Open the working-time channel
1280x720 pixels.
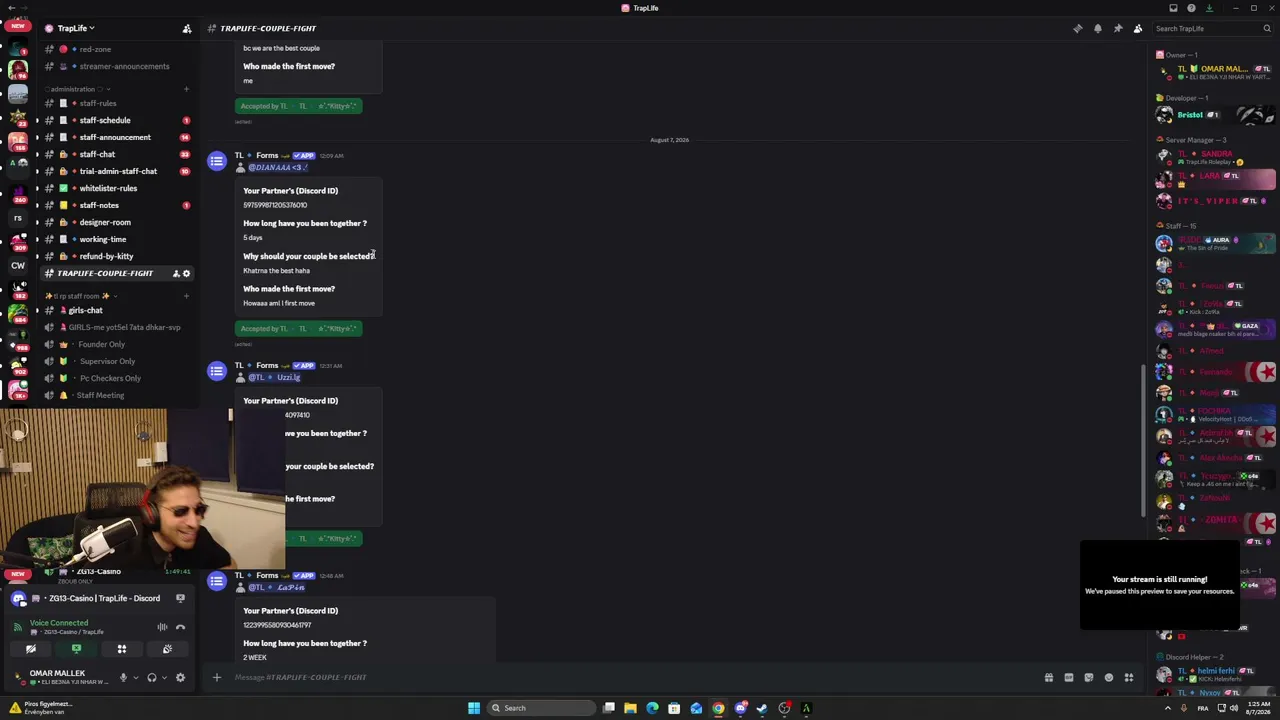[118, 239]
